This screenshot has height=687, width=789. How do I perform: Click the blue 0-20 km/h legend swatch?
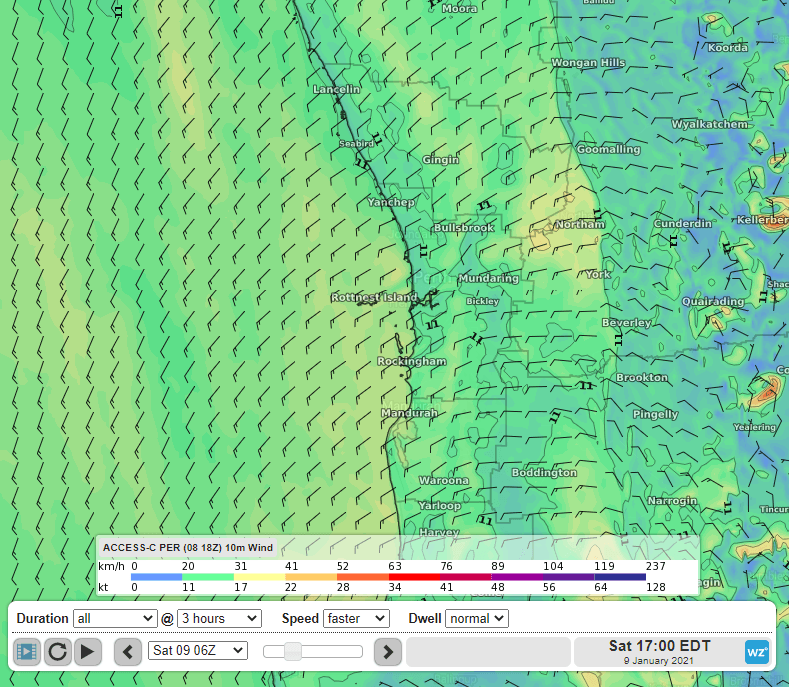point(159,577)
